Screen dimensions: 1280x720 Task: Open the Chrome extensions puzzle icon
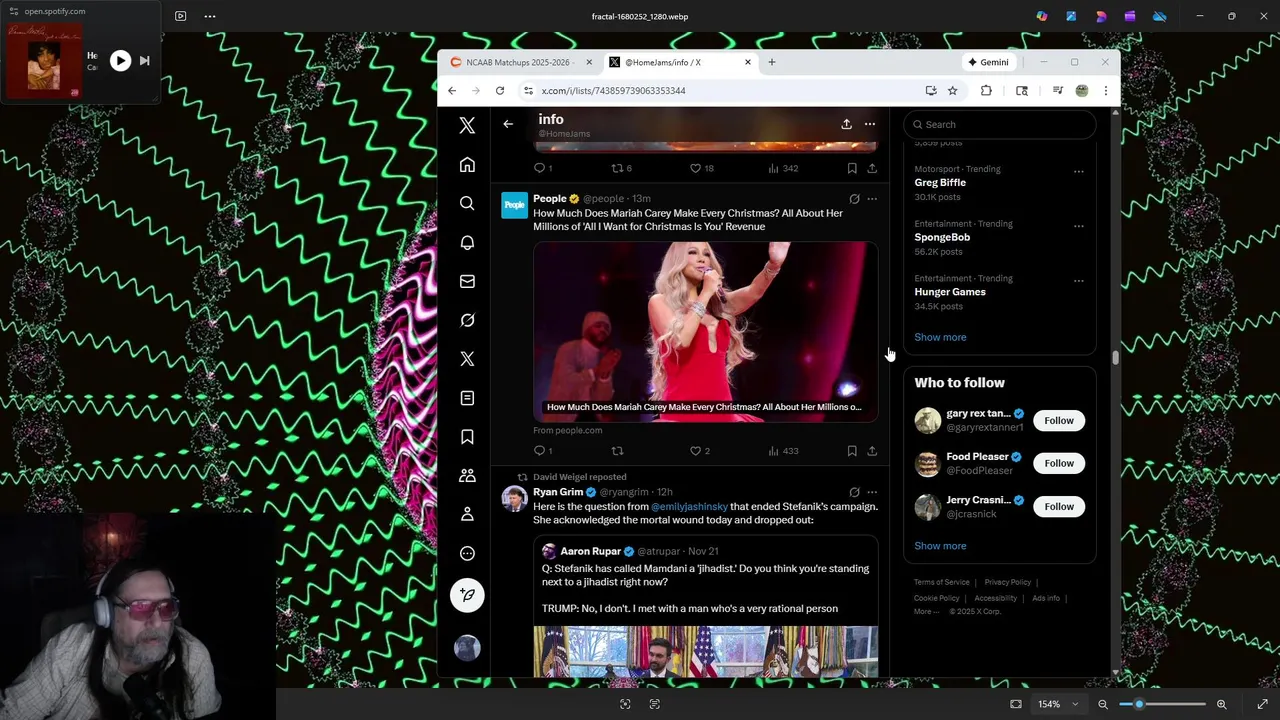(986, 91)
